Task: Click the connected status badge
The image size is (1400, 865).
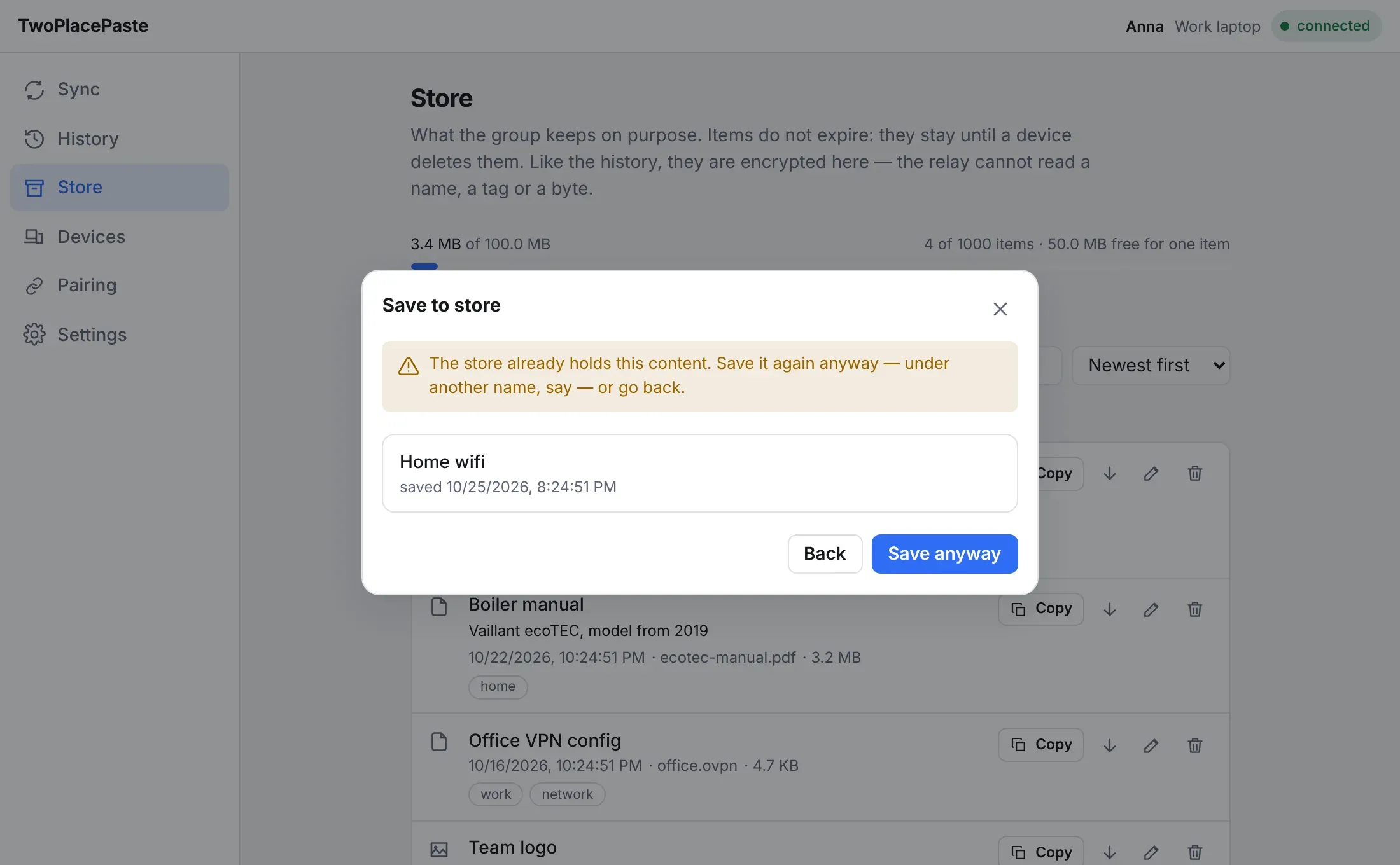Action: click(1326, 26)
